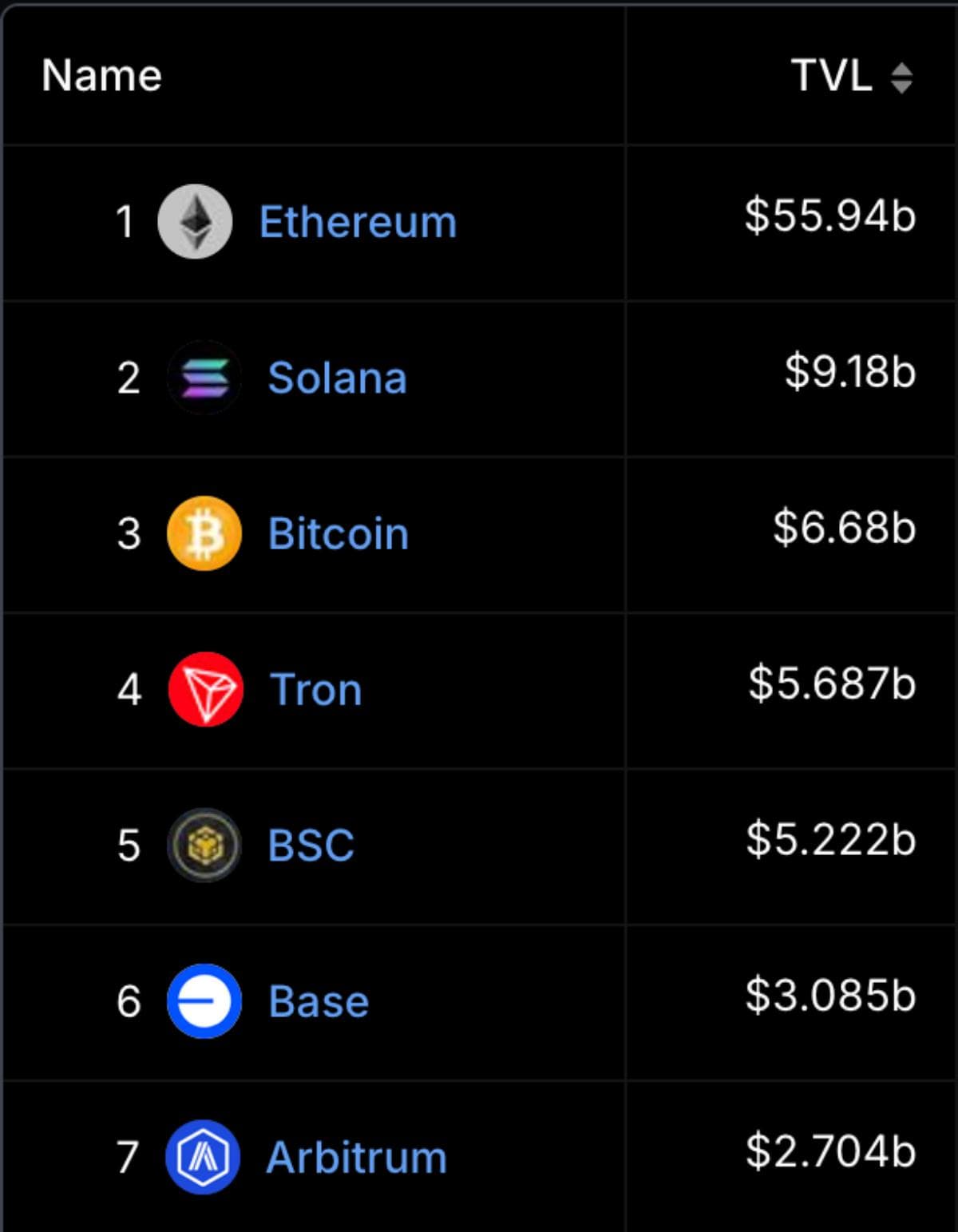Open the BSC chain link
Image resolution: width=958 pixels, height=1232 pixels.
311,846
